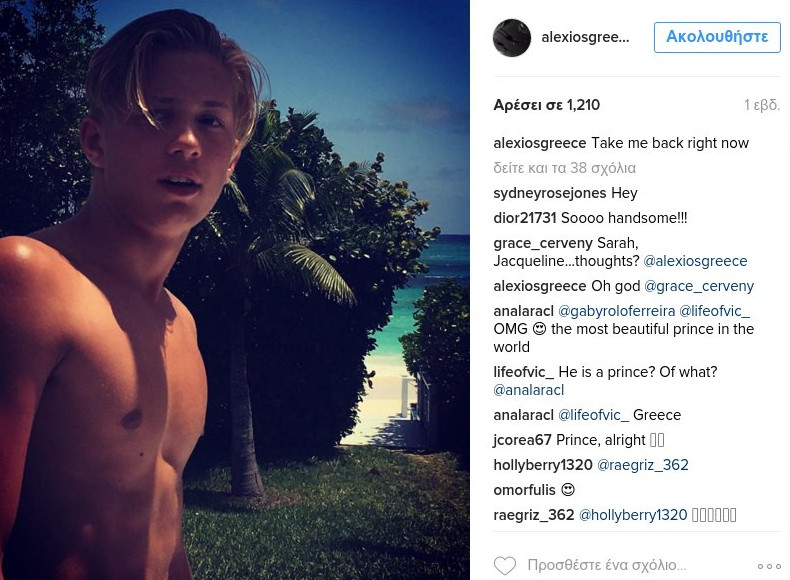790x580 pixels.
Task: Open the alexiosgree... username in header
Action: click(585, 37)
